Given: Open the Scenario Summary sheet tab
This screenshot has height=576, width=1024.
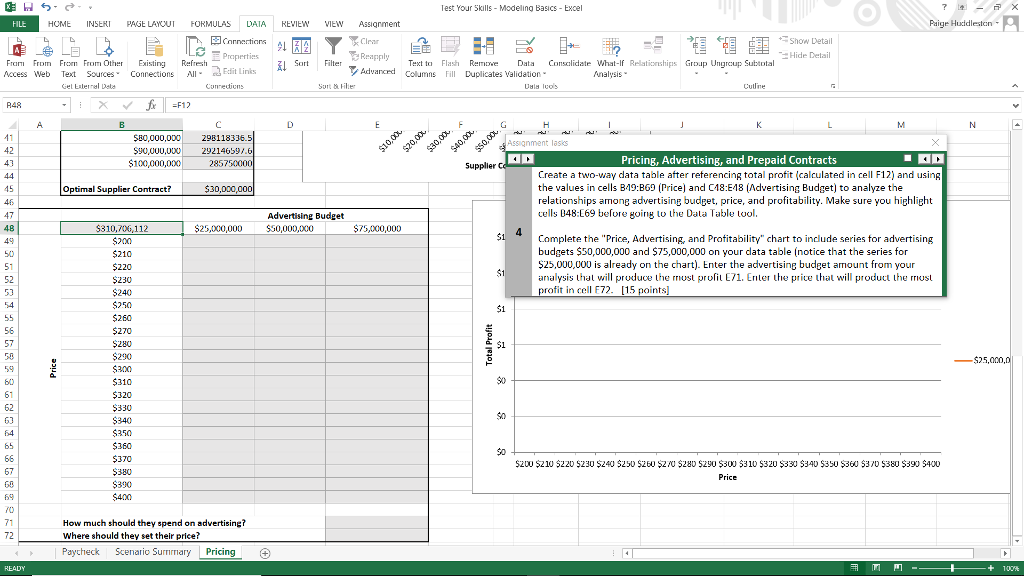Looking at the screenshot, I should pyautogui.click(x=152, y=551).
